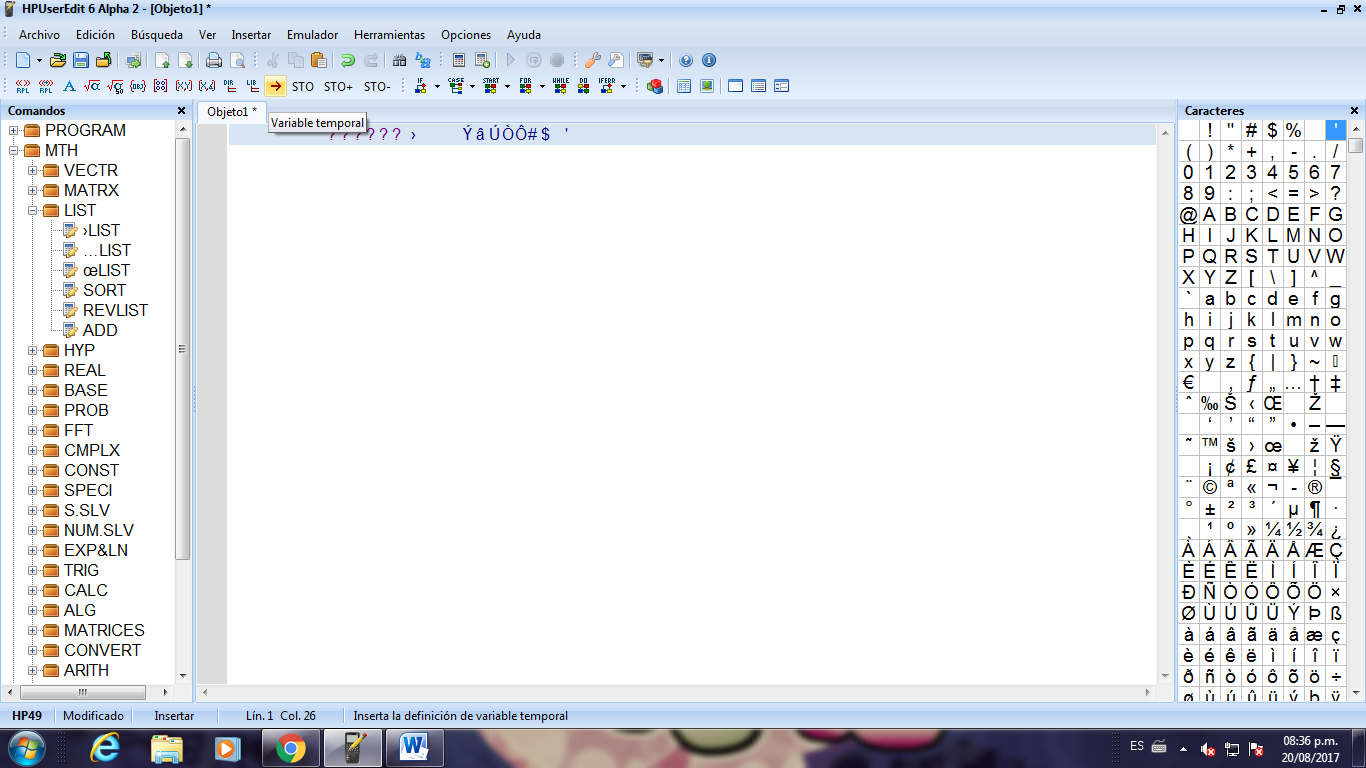The height and width of the screenshot is (768, 1366).
Task: Save with the blue floppy disk icon
Action: [81, 60]
